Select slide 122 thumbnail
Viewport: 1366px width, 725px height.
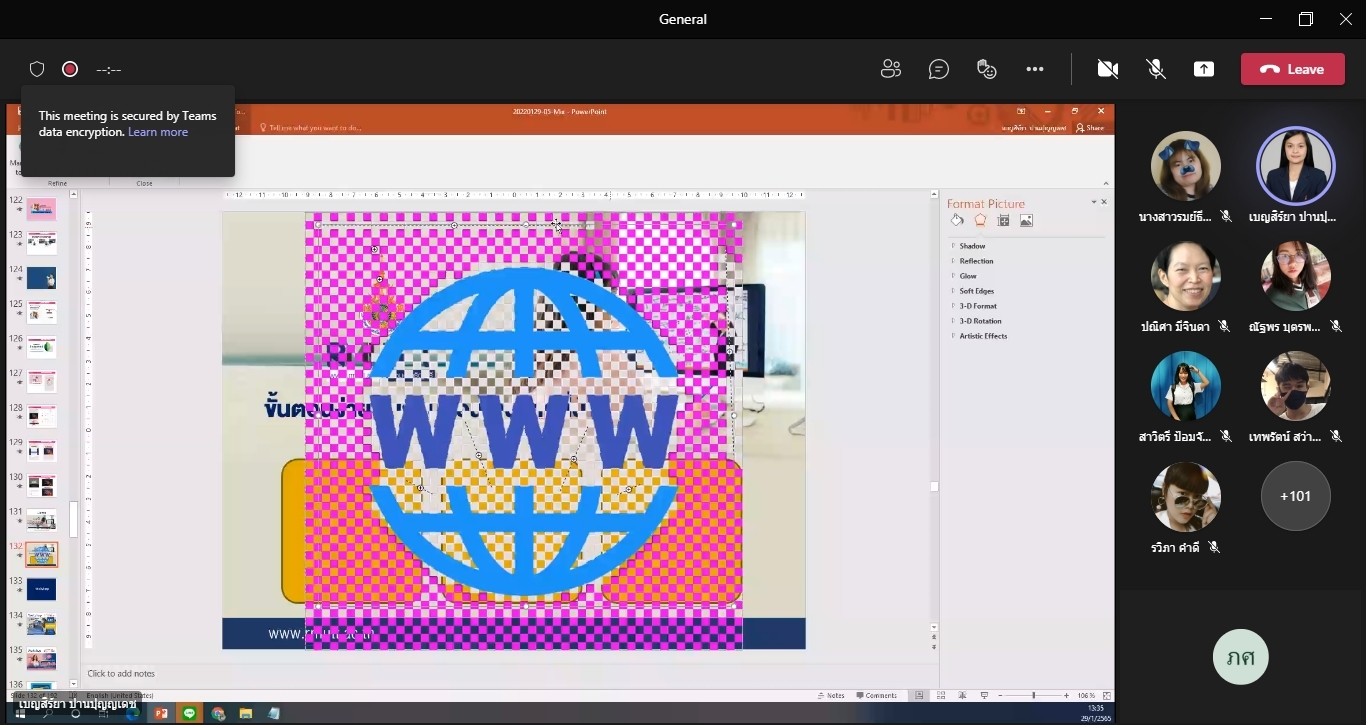pos(42,209)
